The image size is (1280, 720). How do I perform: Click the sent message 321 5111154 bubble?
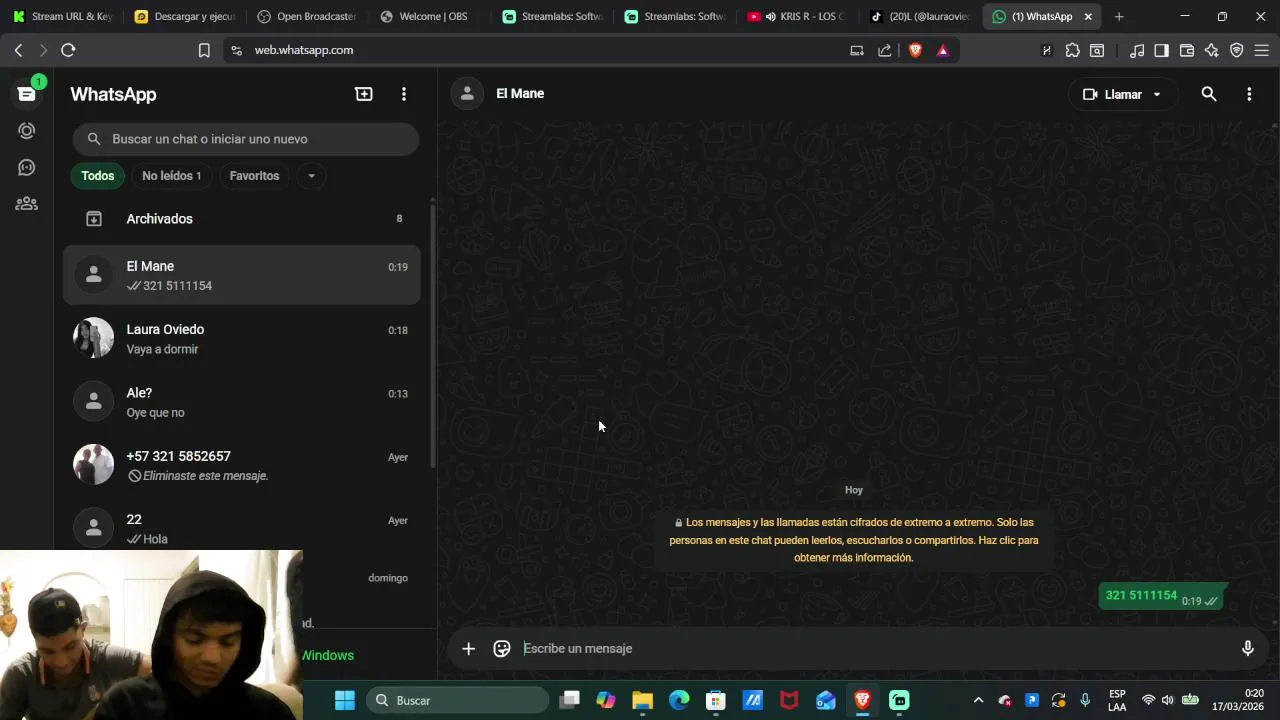(1162, 597)
